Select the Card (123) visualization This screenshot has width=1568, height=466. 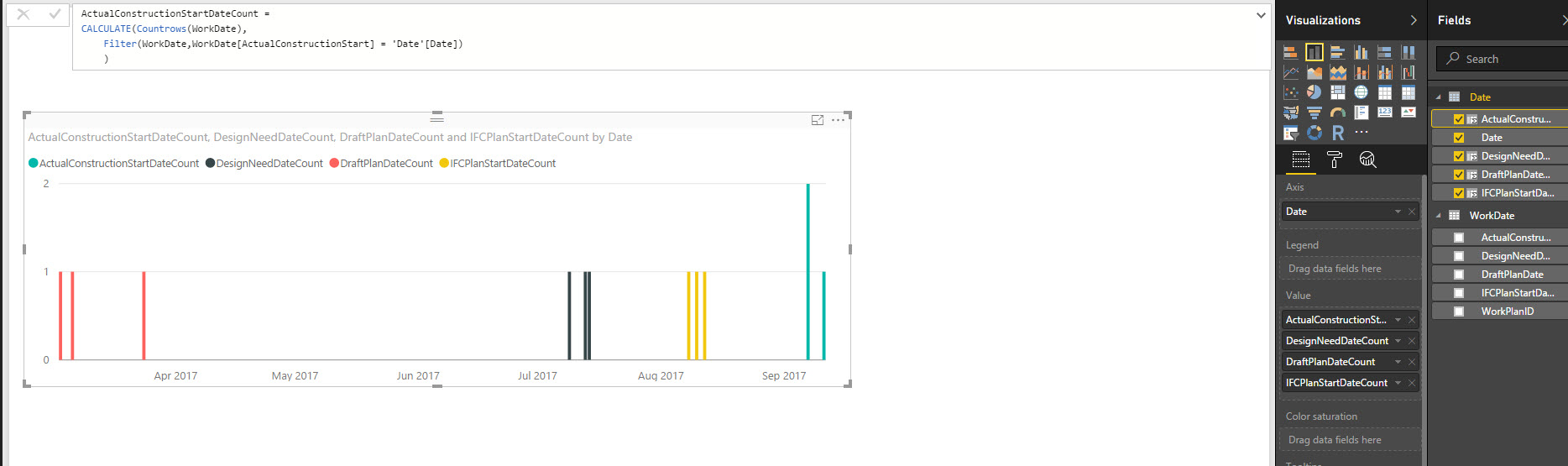(1385, 113)
